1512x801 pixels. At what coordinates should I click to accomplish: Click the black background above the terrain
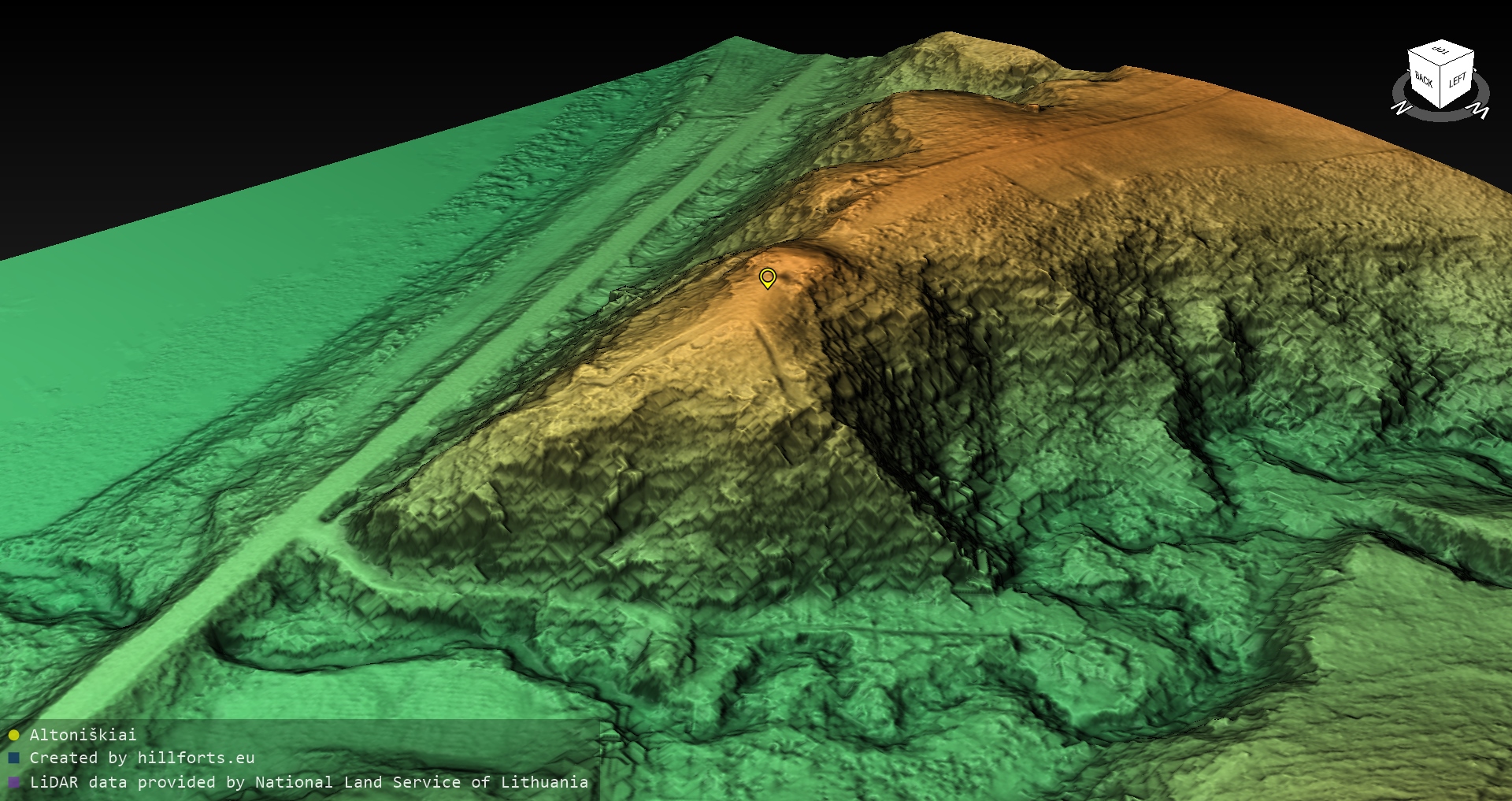click(x=315, y=79)
